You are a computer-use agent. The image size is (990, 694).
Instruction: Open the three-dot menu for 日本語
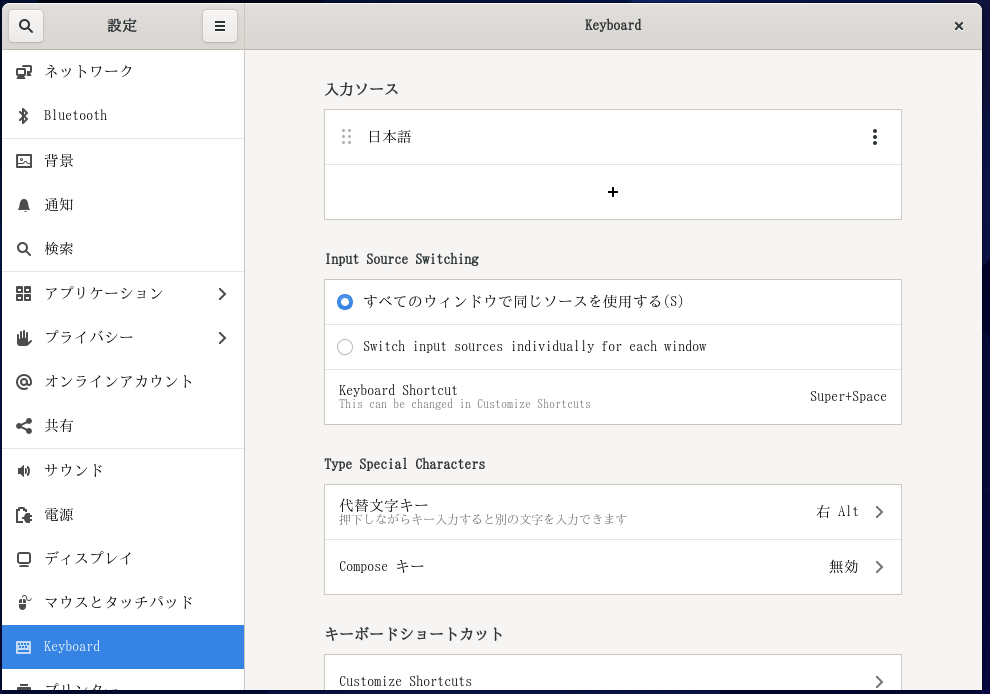(874, 137)
